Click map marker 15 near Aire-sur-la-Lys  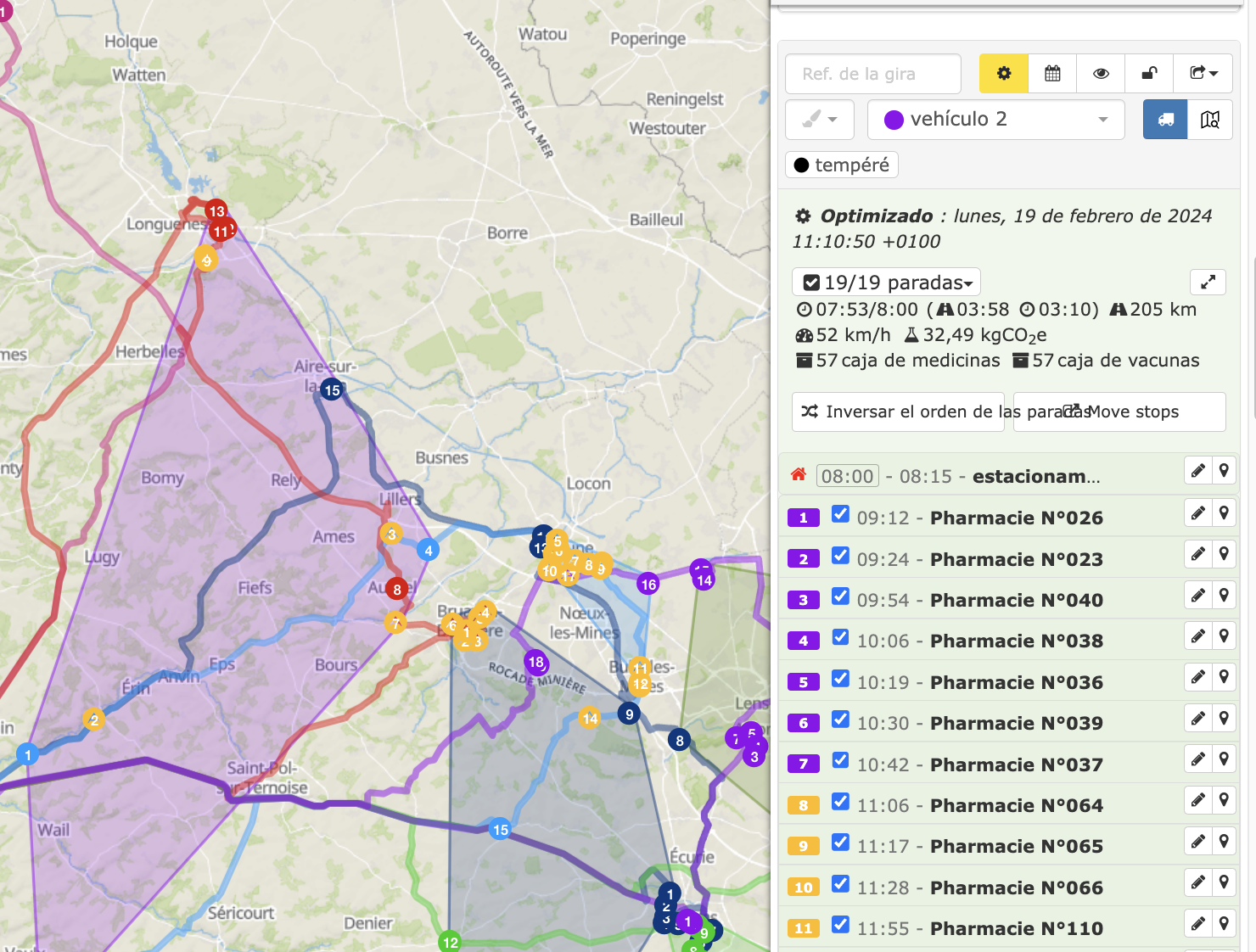[332, 390]
